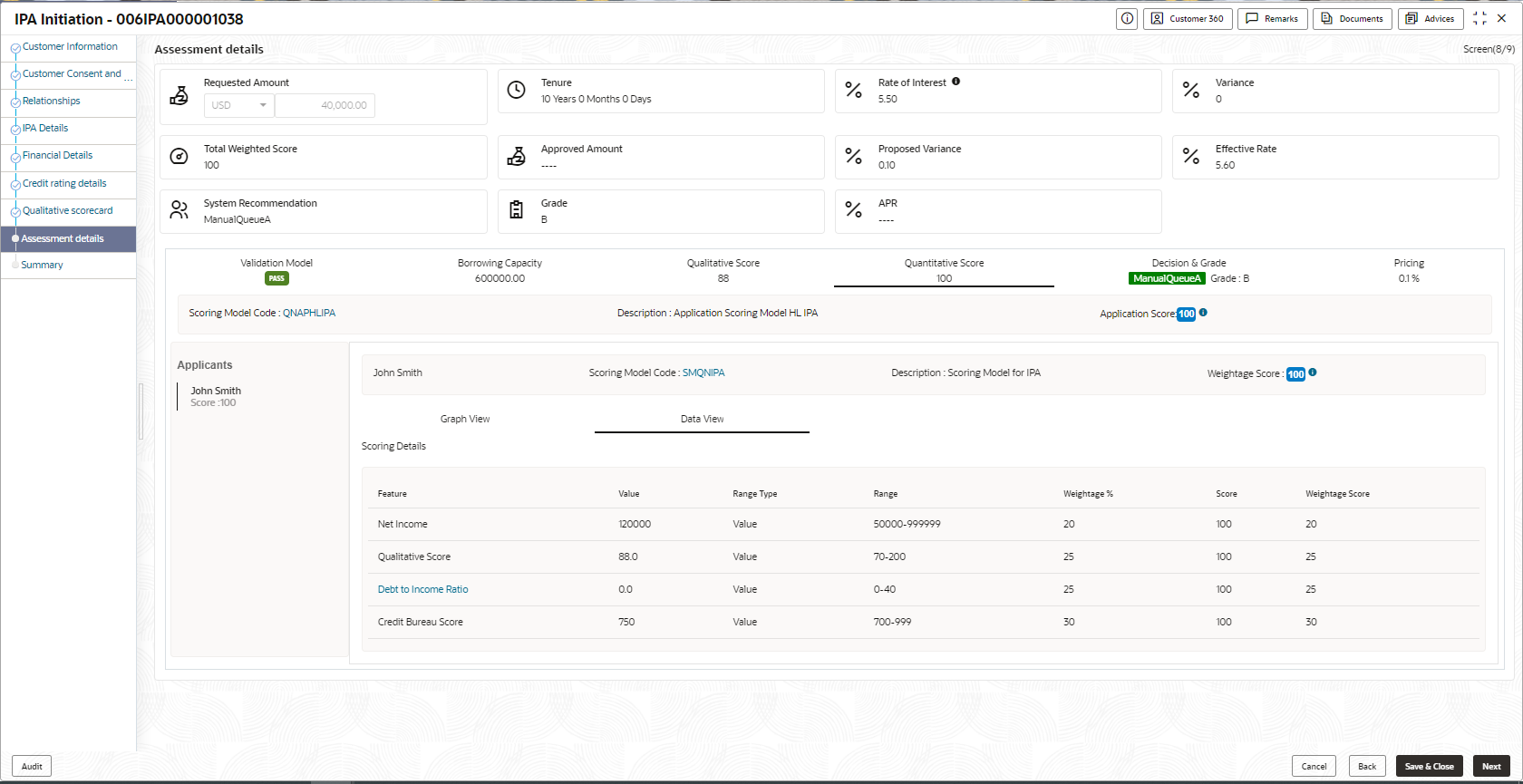The image size is (1523, 784).
Task: Go to Summary step
Action: (42, 266)
